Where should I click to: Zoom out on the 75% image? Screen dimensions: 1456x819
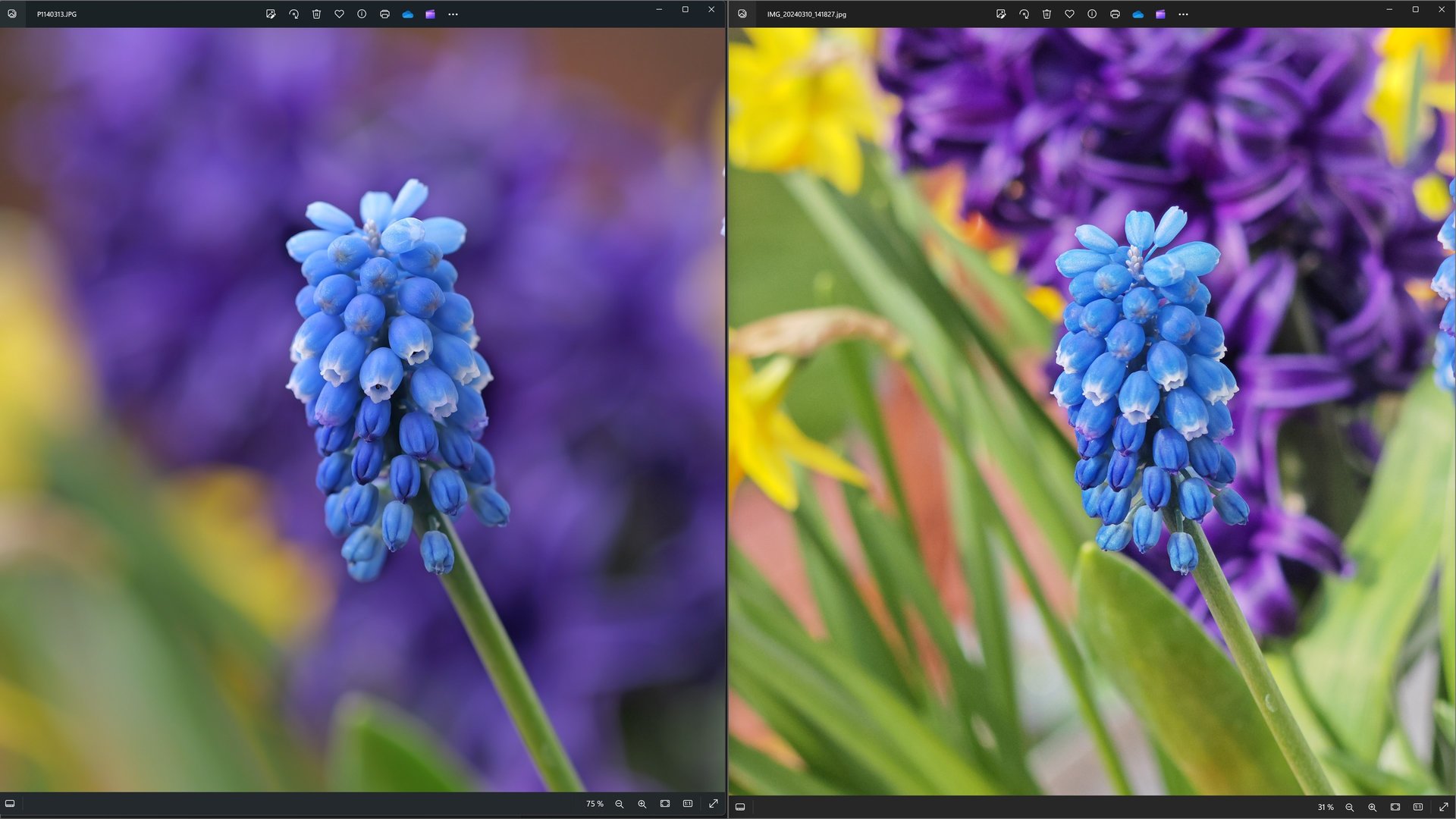[620, 804]
